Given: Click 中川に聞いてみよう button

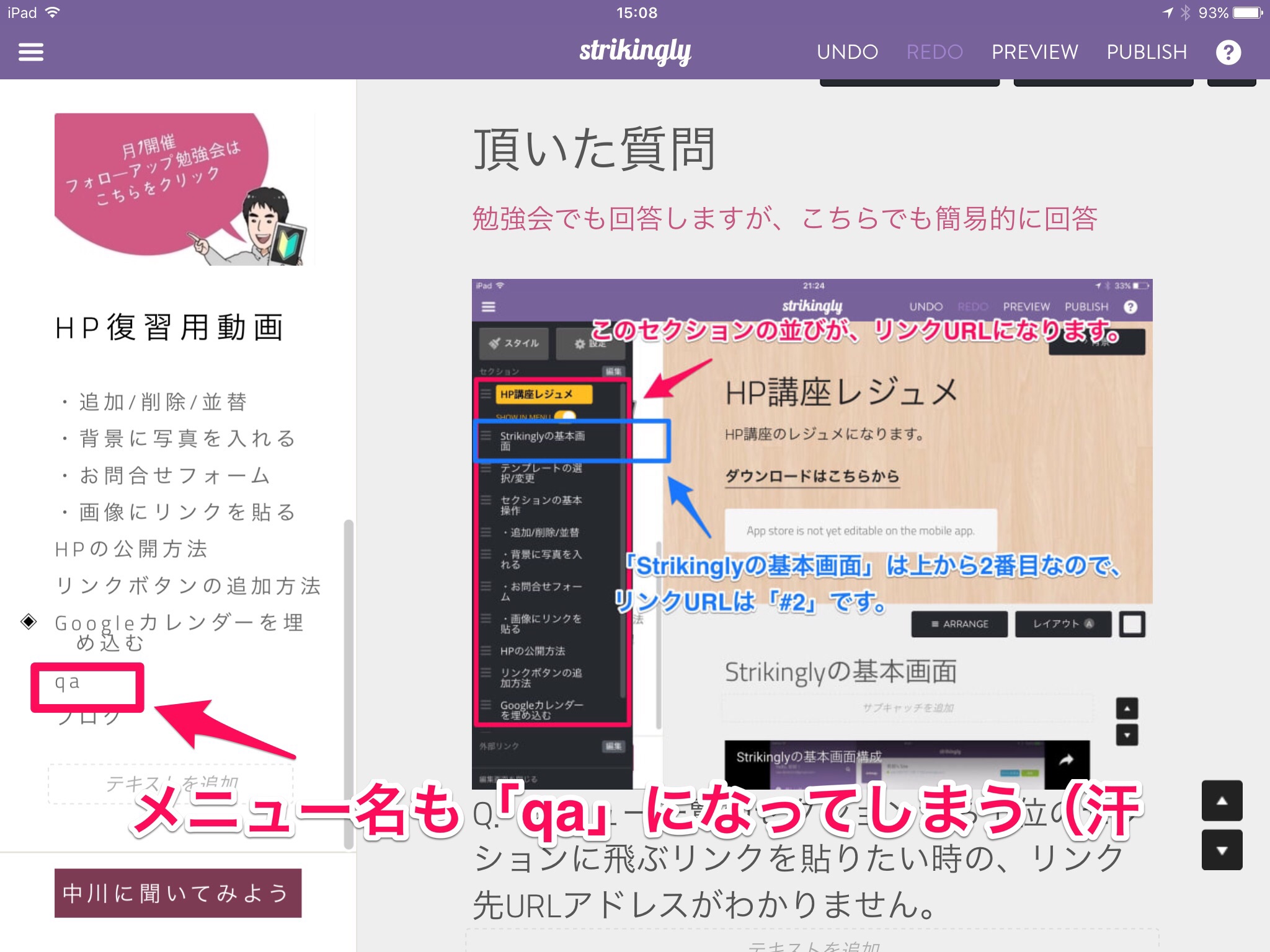Looking at the screenshot, I should [178, 893].
